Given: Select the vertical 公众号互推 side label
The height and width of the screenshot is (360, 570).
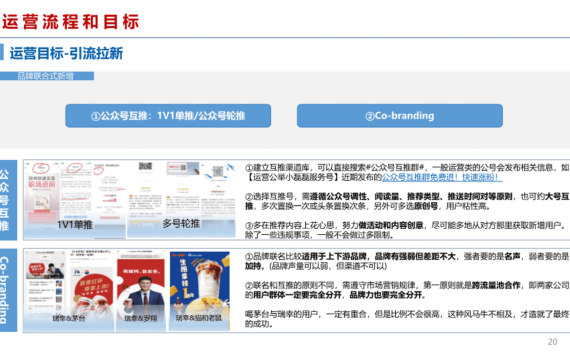Looking at the screenshot, I should tap(8, 200).
